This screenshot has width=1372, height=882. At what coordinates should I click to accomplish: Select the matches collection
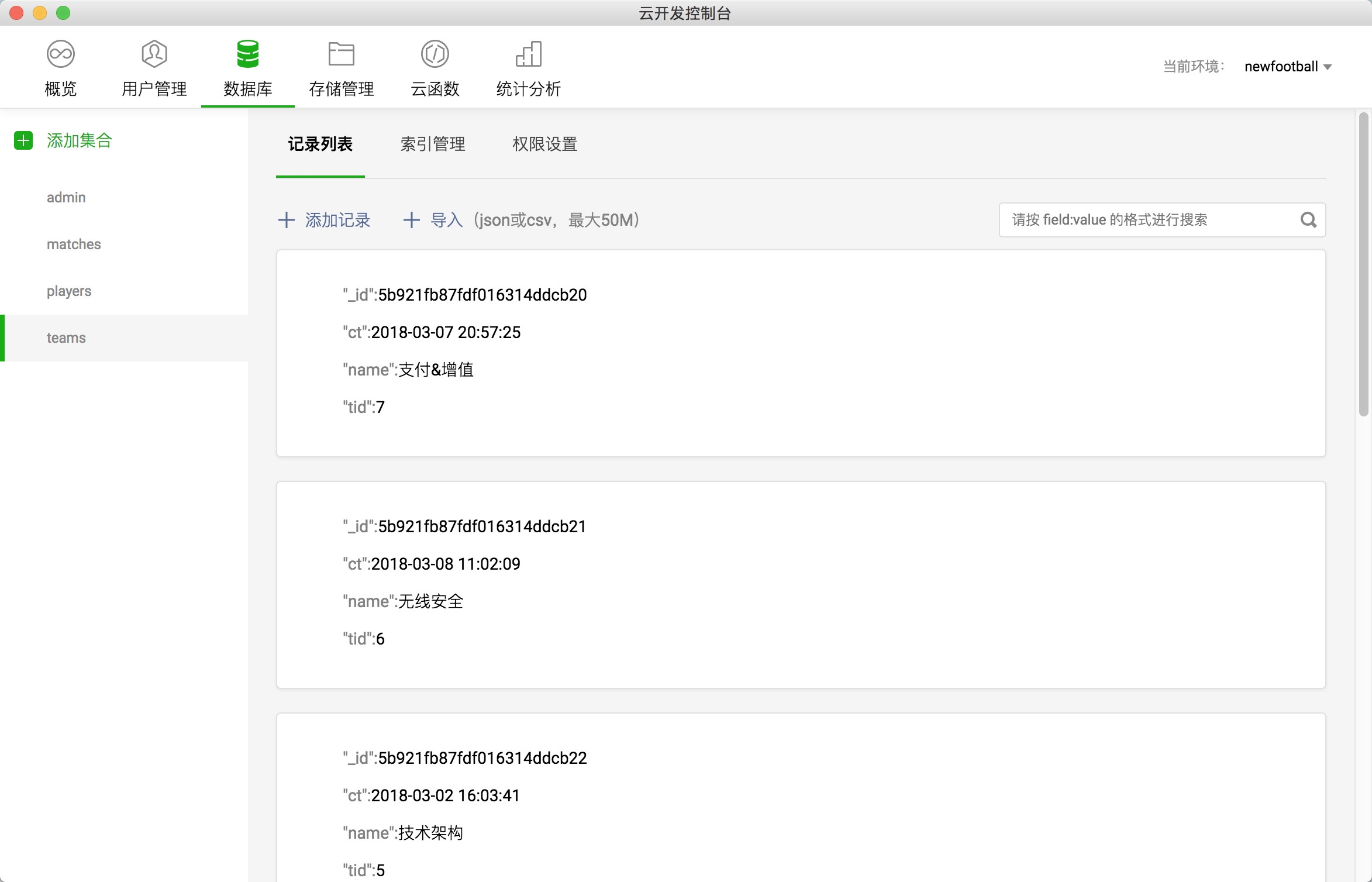pos(74,244)
